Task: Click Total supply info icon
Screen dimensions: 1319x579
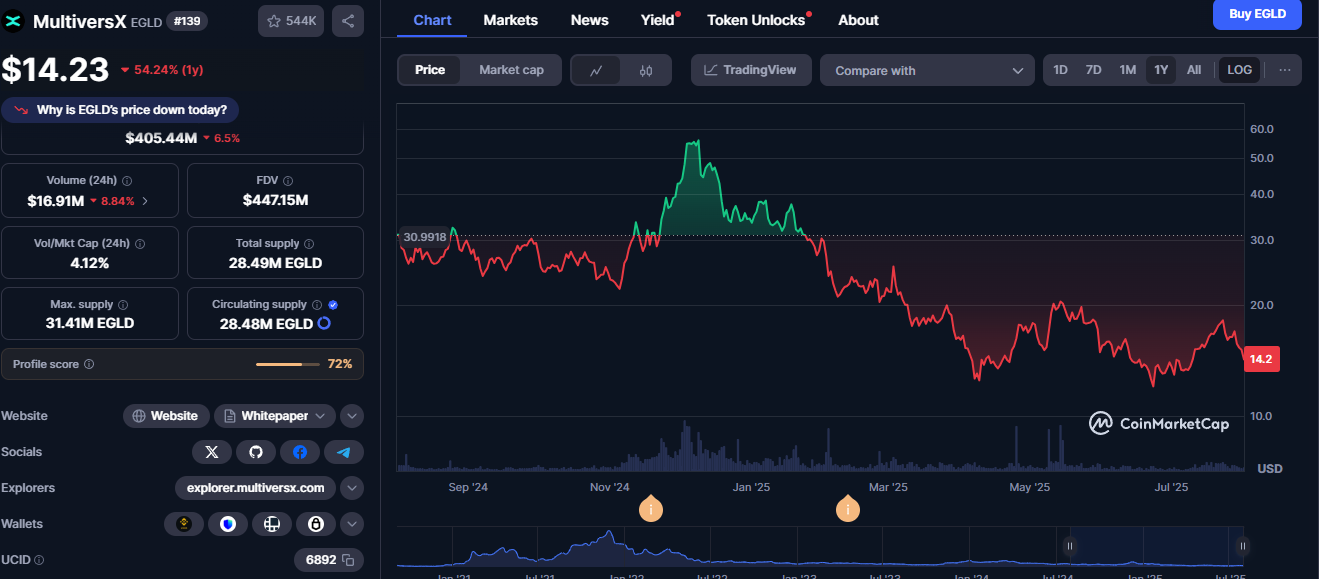Action: pos(308,243)
